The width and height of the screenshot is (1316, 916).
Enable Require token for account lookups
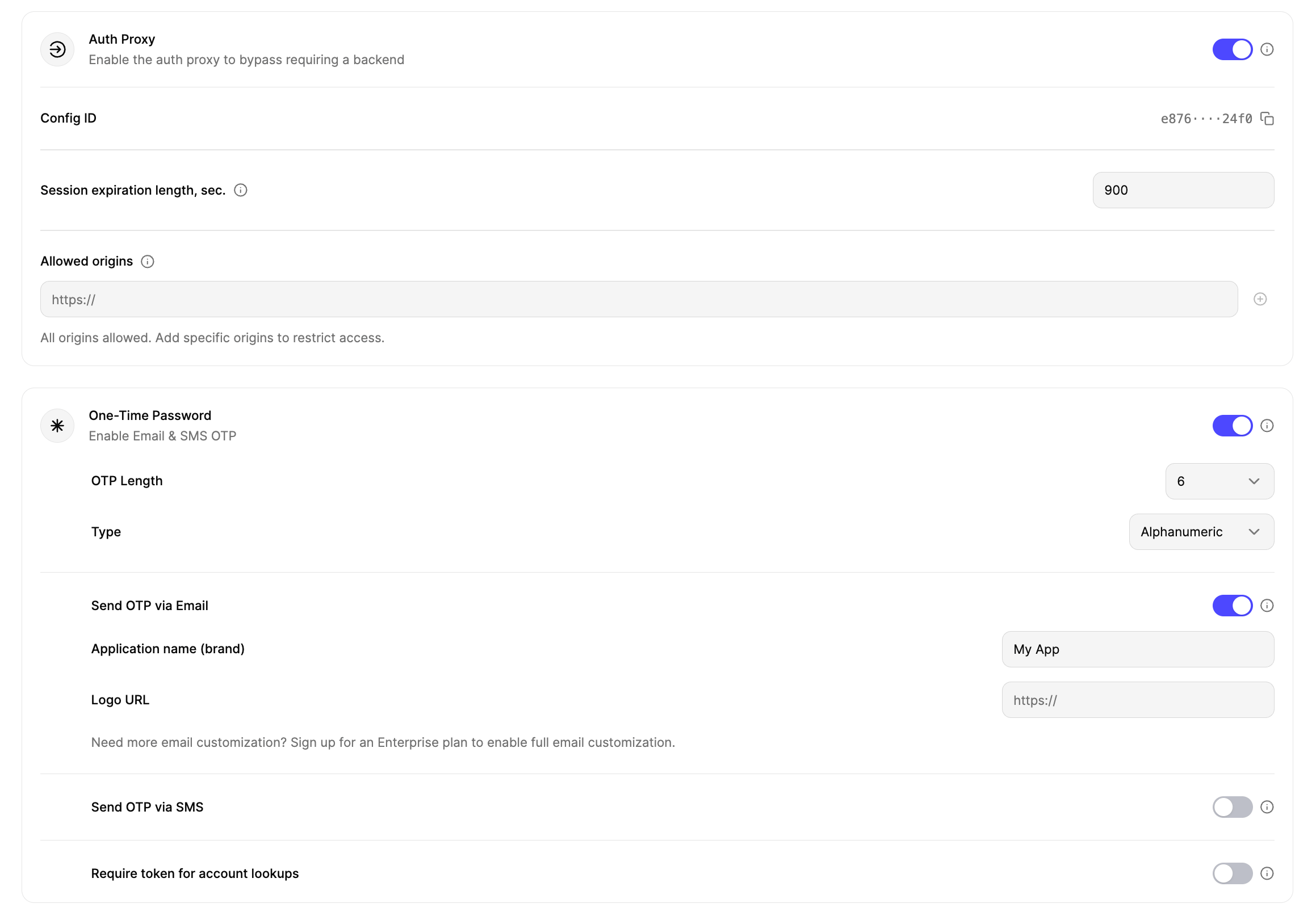click(x=1233, y=873)
